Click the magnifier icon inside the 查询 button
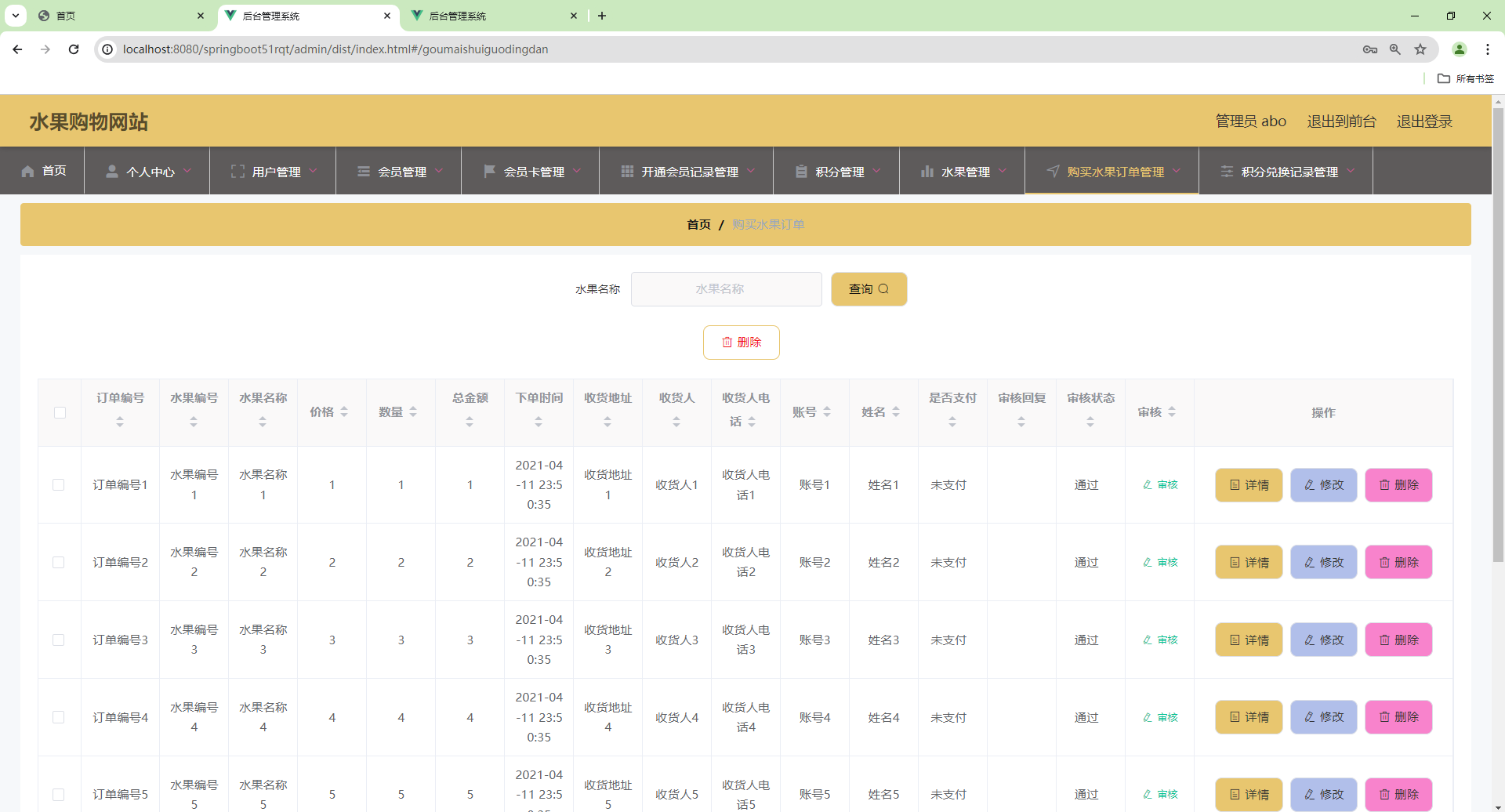 884,288
